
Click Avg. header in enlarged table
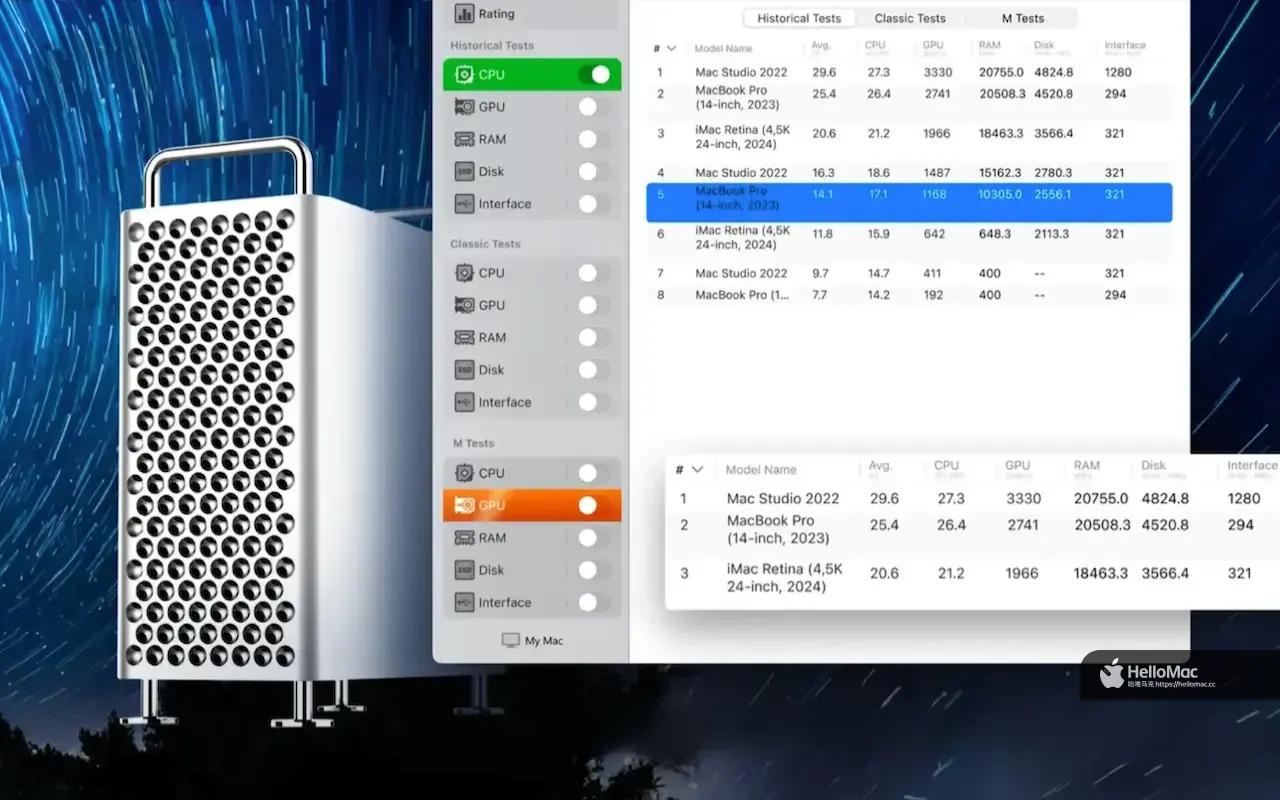[x=880, y=466]
